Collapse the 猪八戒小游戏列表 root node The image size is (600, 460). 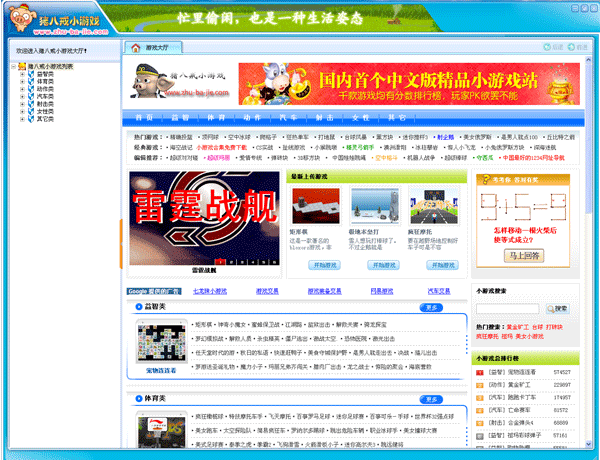point(13,67)
